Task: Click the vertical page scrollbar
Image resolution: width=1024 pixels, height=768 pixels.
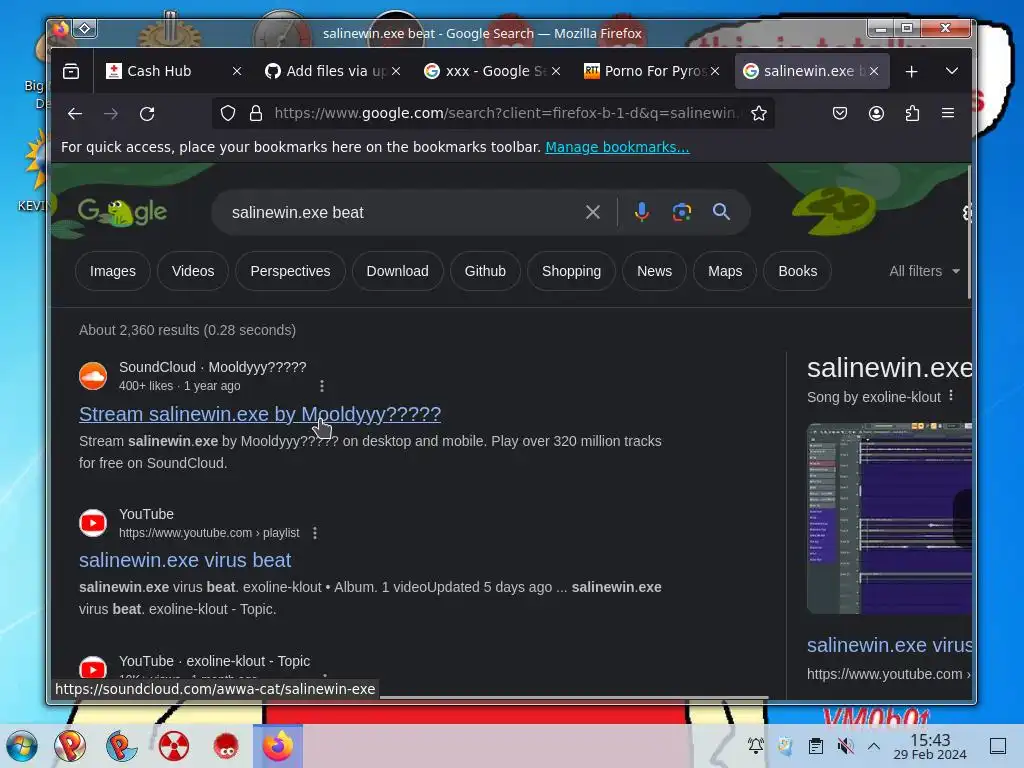Action: tap(968, 232)
